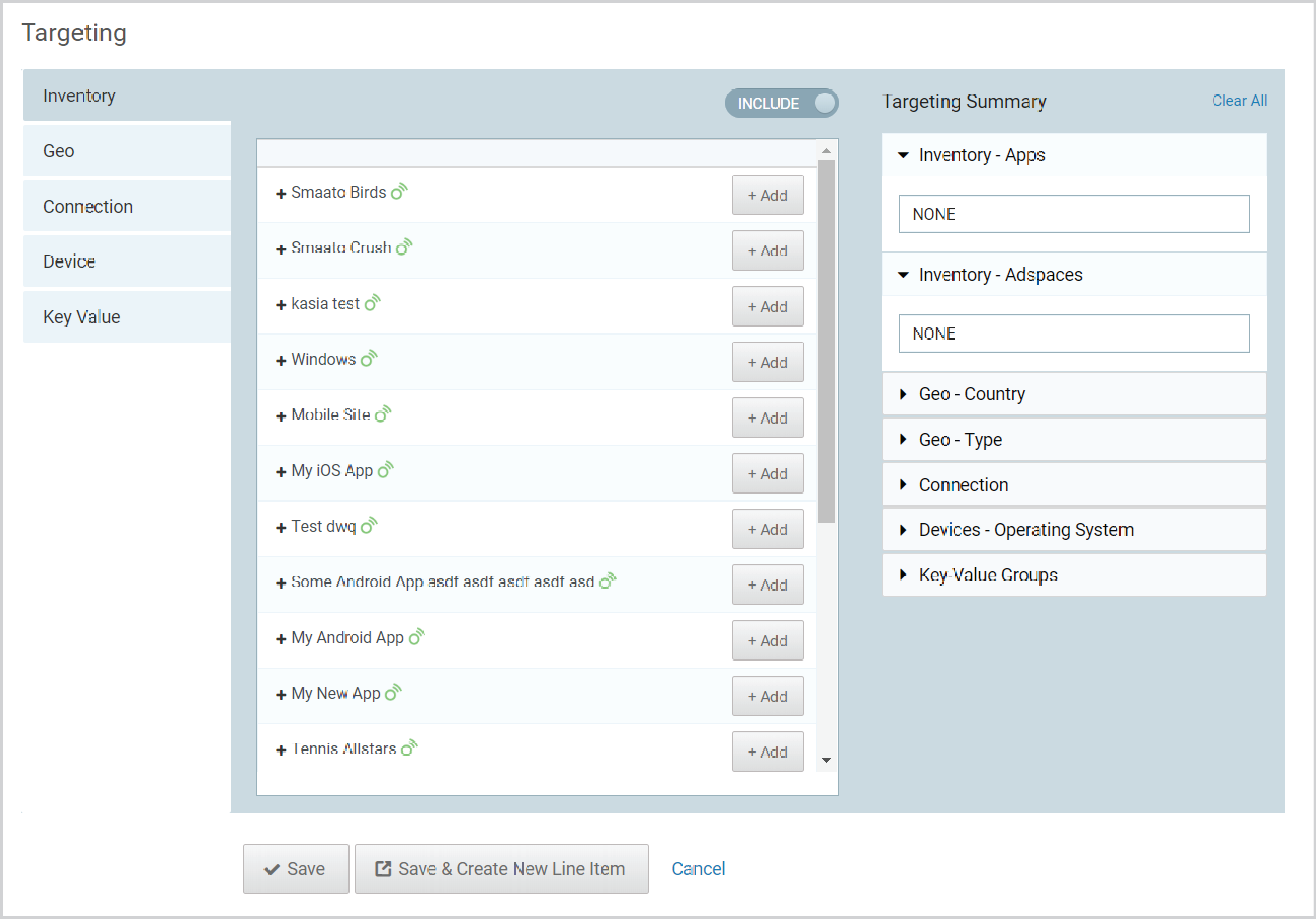The width and height of the screenshot is (1316, 919).
Task: Click the Cancel link
Action: click(x=698, y=868)
